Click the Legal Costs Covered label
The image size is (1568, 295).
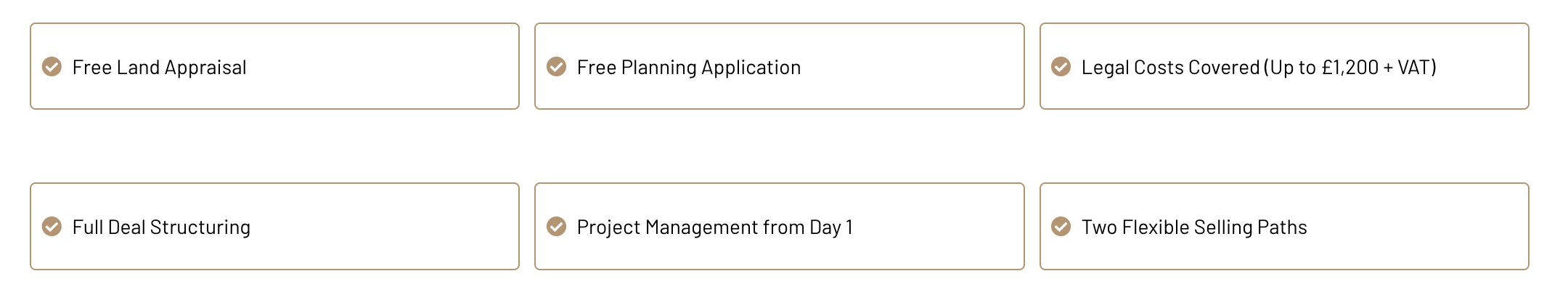1170,68
